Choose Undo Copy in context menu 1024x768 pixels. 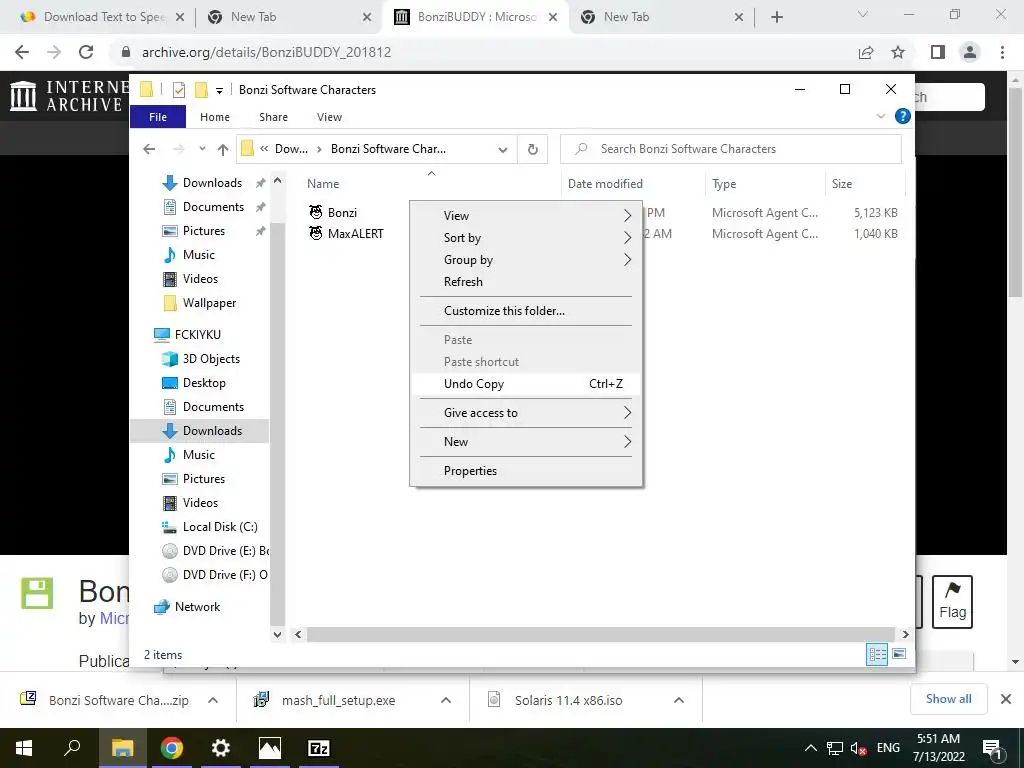[526, 384]
